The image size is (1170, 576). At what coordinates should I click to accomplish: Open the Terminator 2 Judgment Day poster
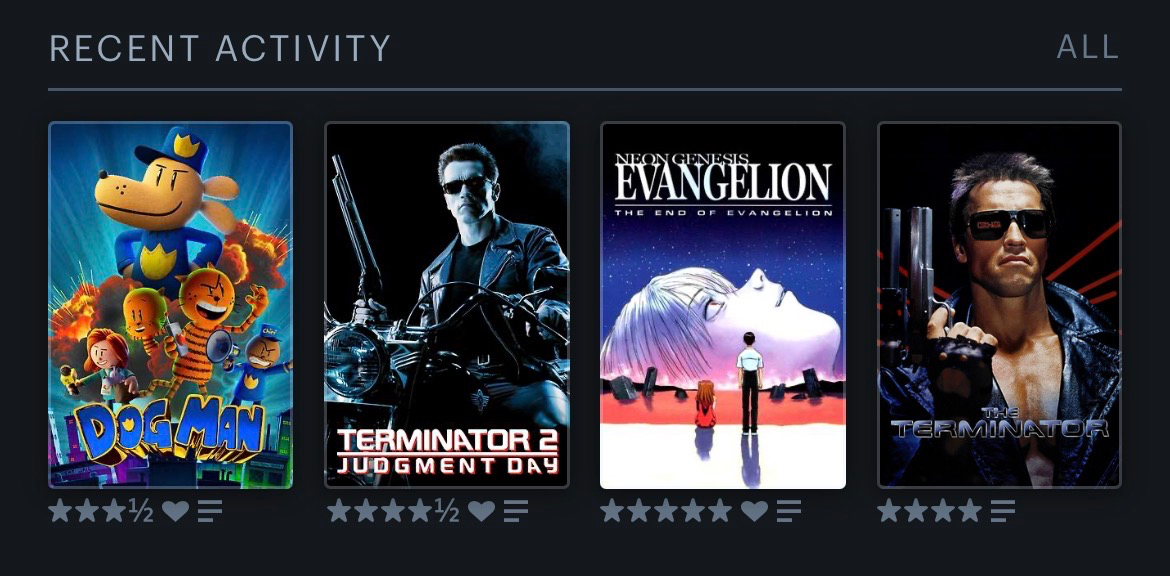[447, 305]
